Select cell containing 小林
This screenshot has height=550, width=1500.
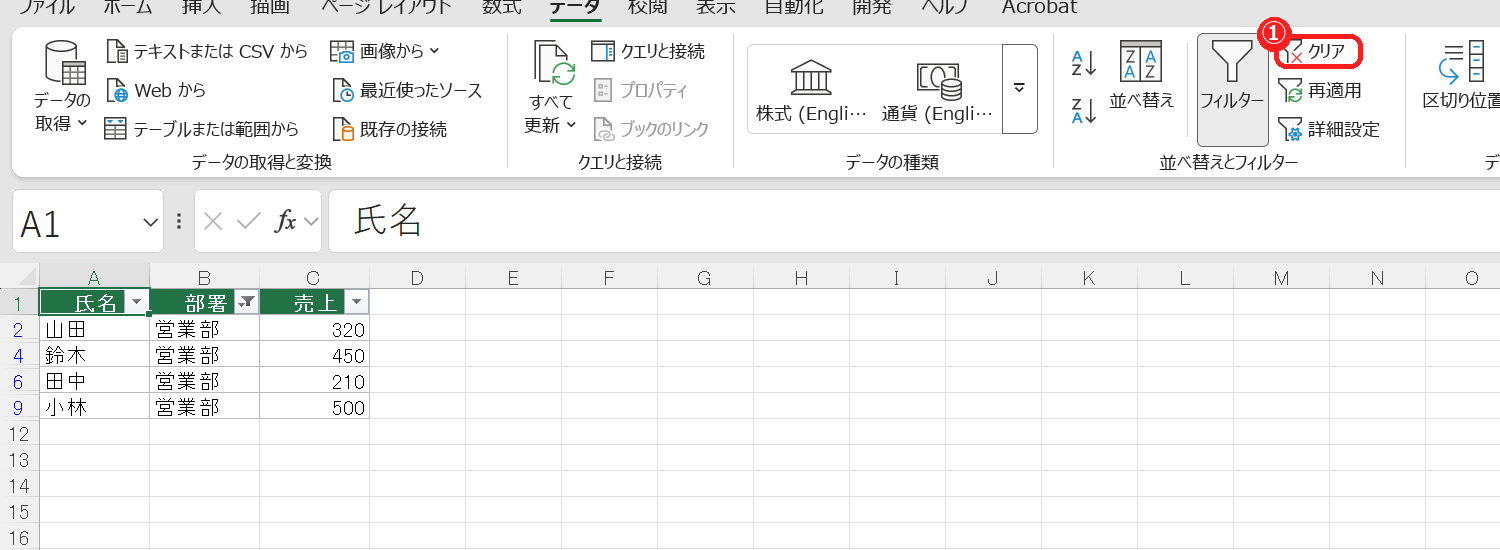tap(94, 407)
